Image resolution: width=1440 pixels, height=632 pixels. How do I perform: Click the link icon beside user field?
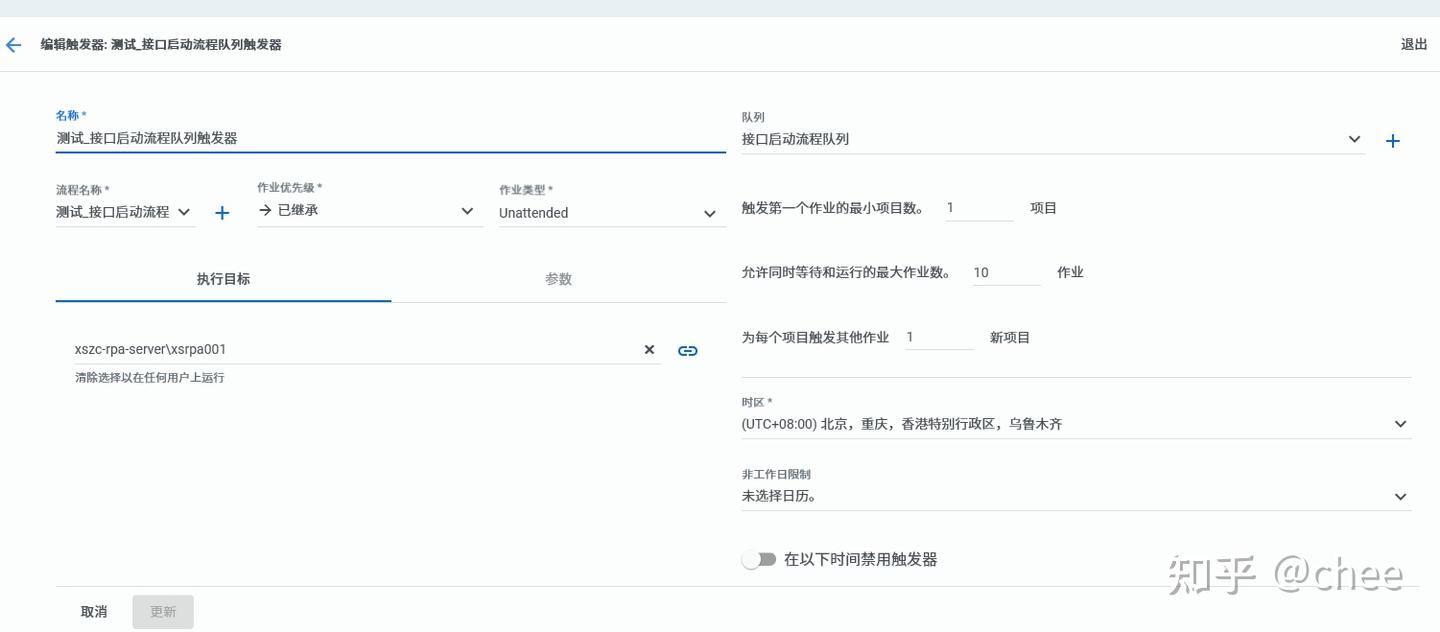pos(688,351)
